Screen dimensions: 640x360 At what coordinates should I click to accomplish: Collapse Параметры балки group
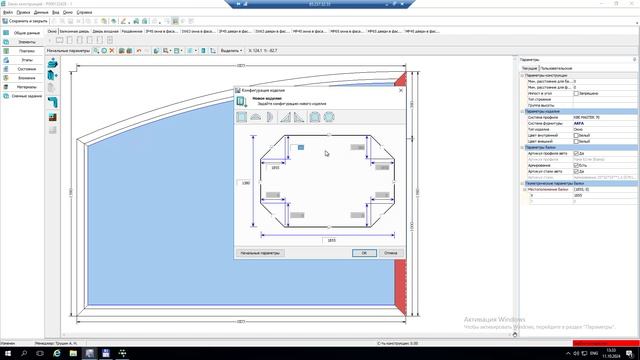coord(522,147)
